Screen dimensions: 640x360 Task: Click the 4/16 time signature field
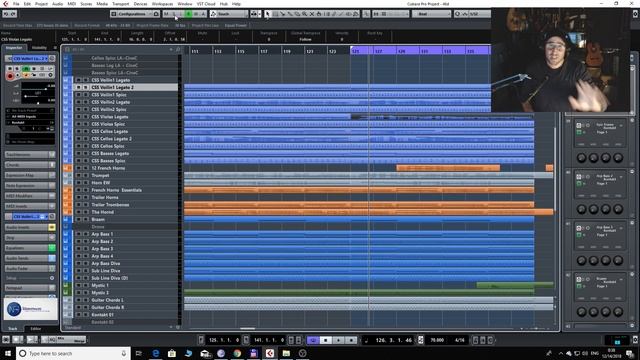pos(460,340)
